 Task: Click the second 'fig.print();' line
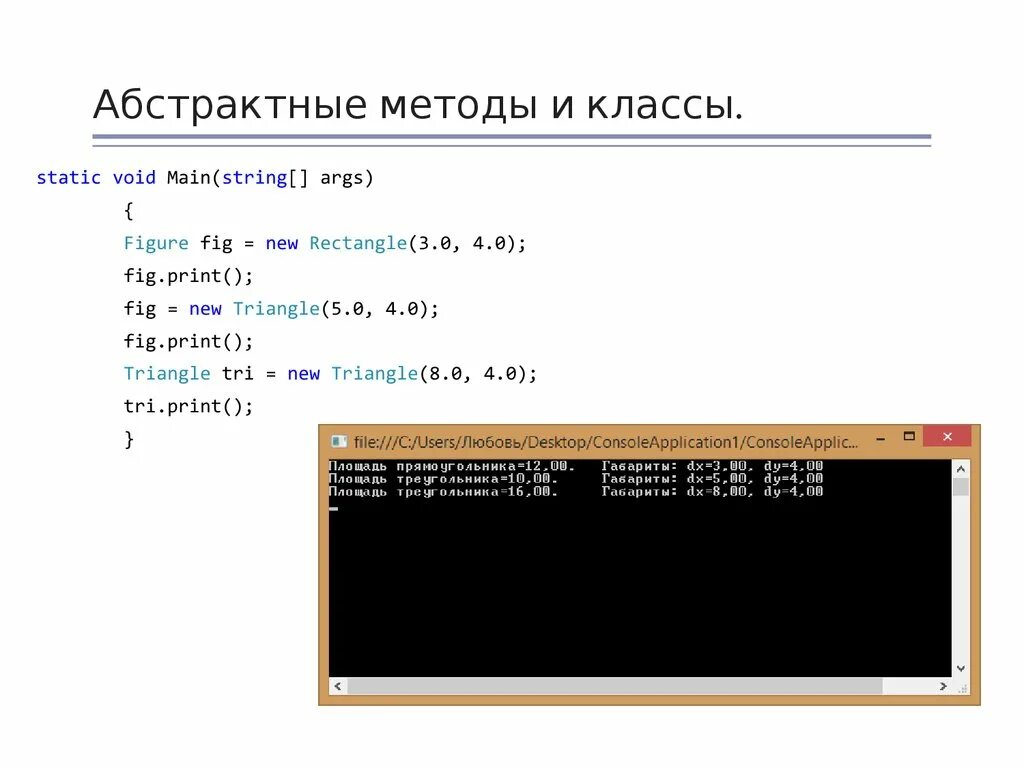188,341
